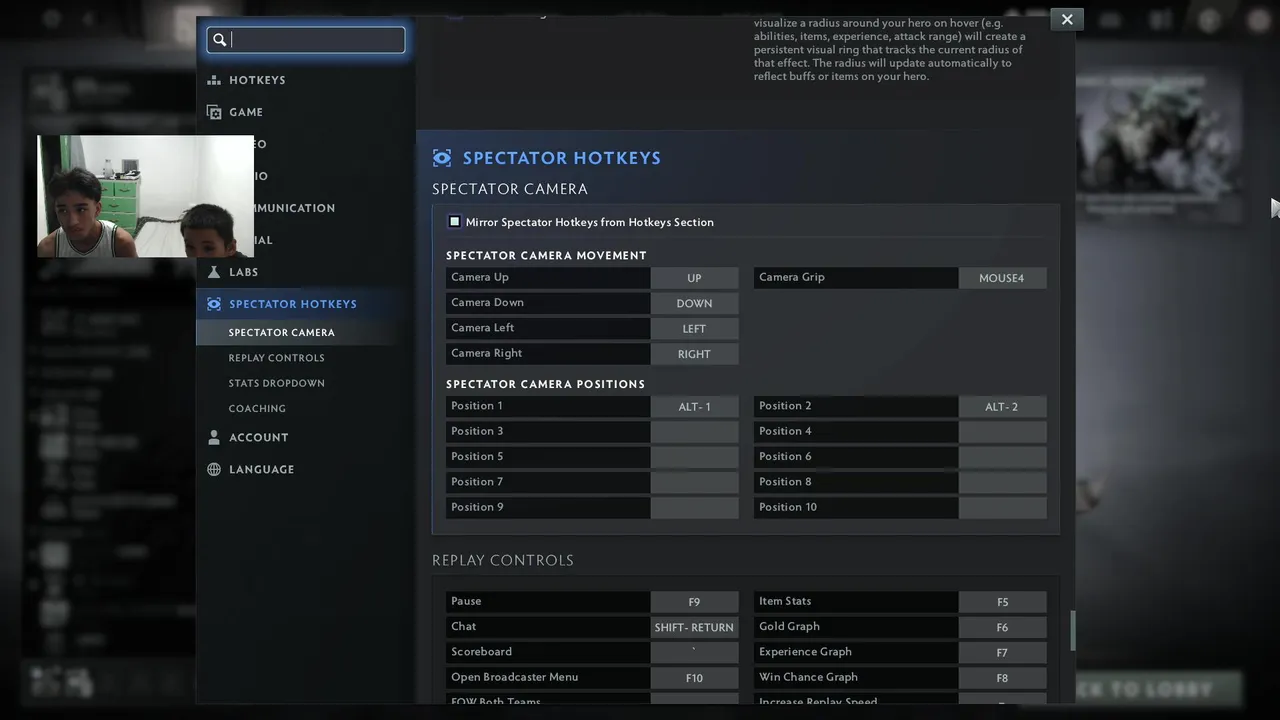Click the Game section icon

click(214, 112)
